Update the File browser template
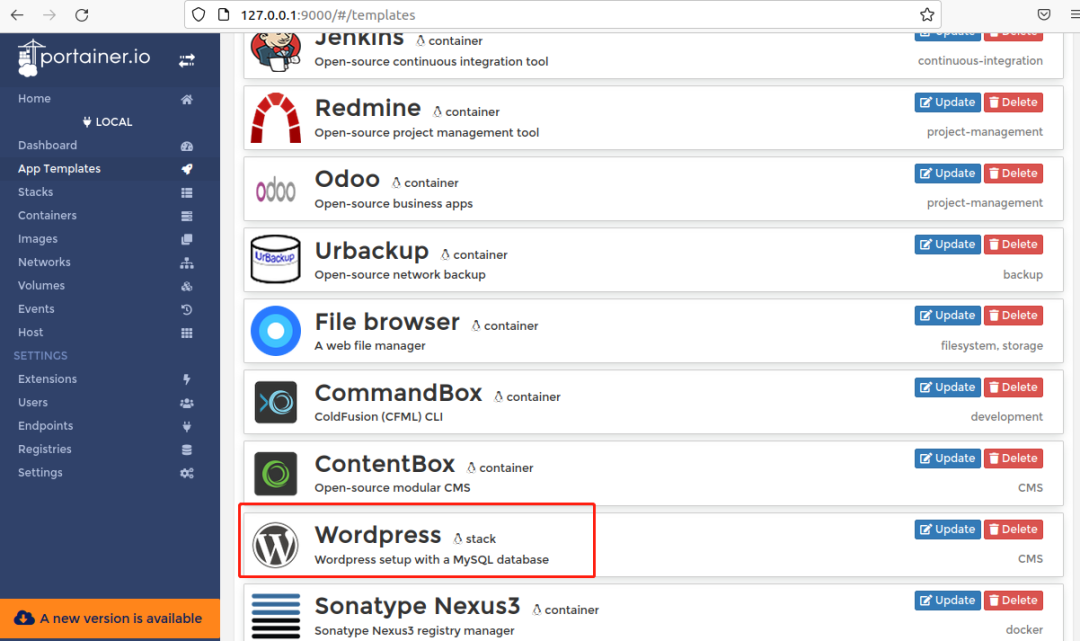This screenshot has height=641, width=1080. pyautogui.click(x=947, y=315)
